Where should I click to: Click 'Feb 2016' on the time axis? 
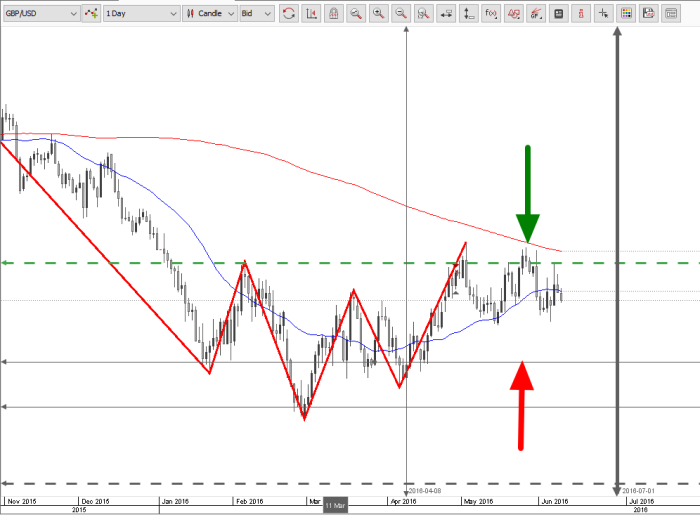[x=250, y=501]
